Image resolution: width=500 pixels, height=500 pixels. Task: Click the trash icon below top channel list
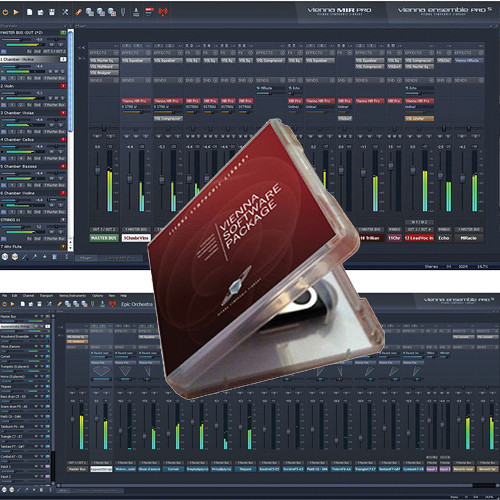[x=54, y=257]
